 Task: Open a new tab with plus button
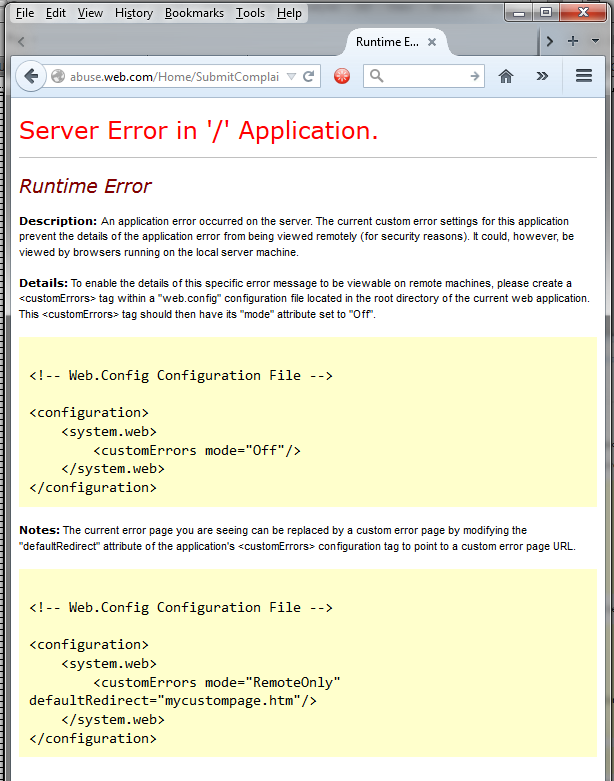point(573,41)
